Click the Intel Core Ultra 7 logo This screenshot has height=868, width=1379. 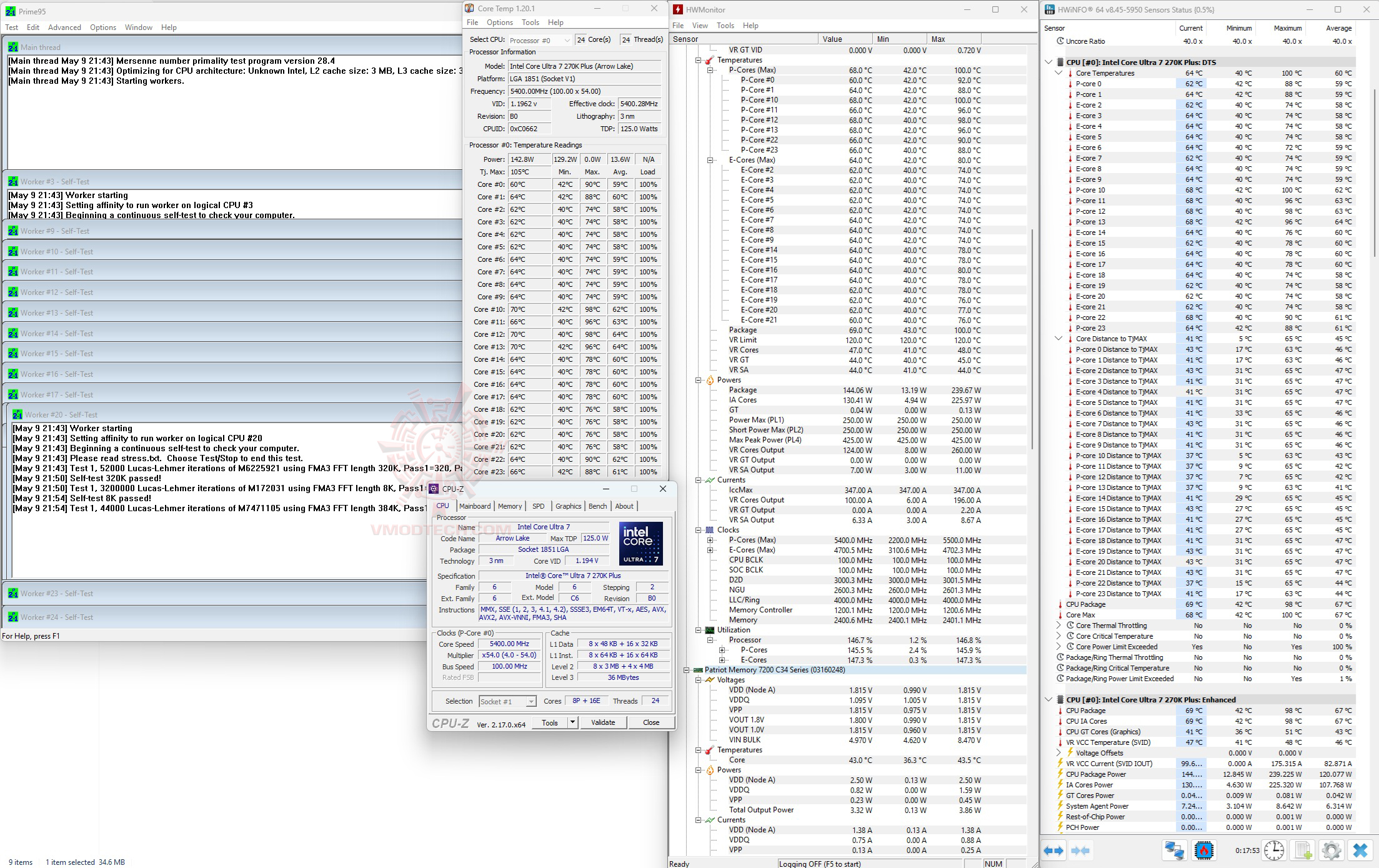click(641, 543)
